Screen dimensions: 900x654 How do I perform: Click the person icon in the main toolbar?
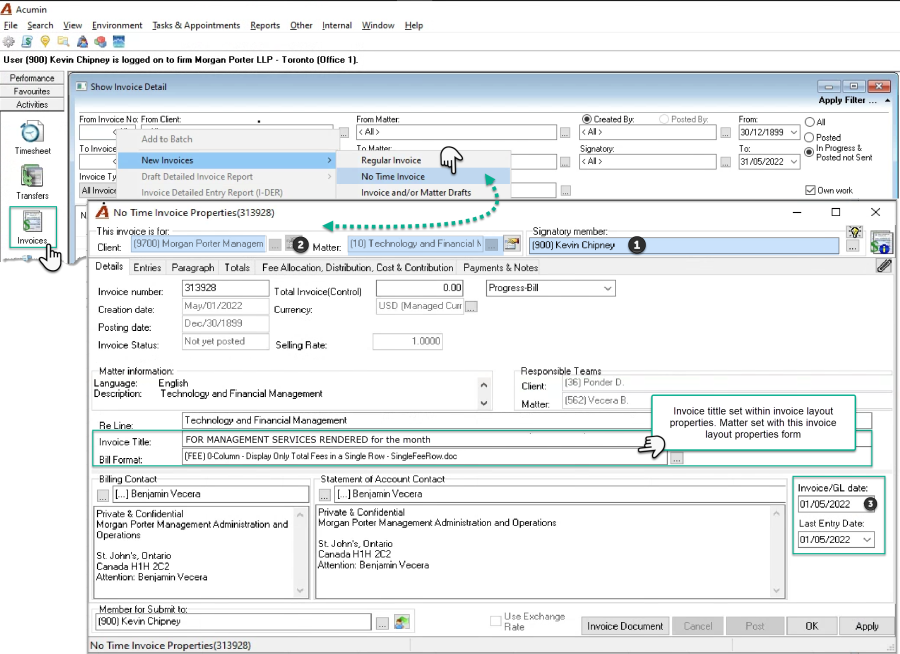tap(83, 41)
